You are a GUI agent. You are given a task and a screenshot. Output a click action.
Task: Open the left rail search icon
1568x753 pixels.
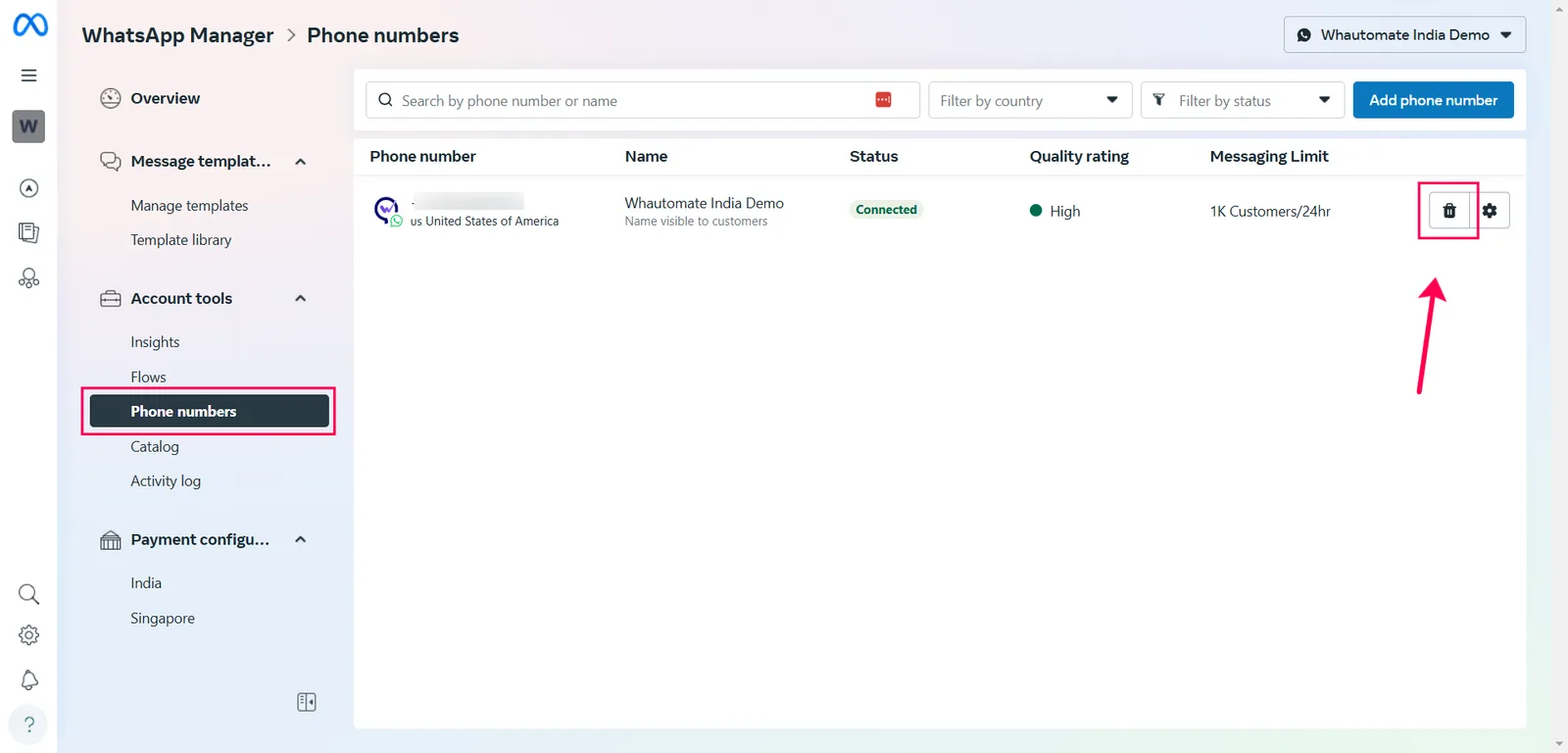pos(29,594)
